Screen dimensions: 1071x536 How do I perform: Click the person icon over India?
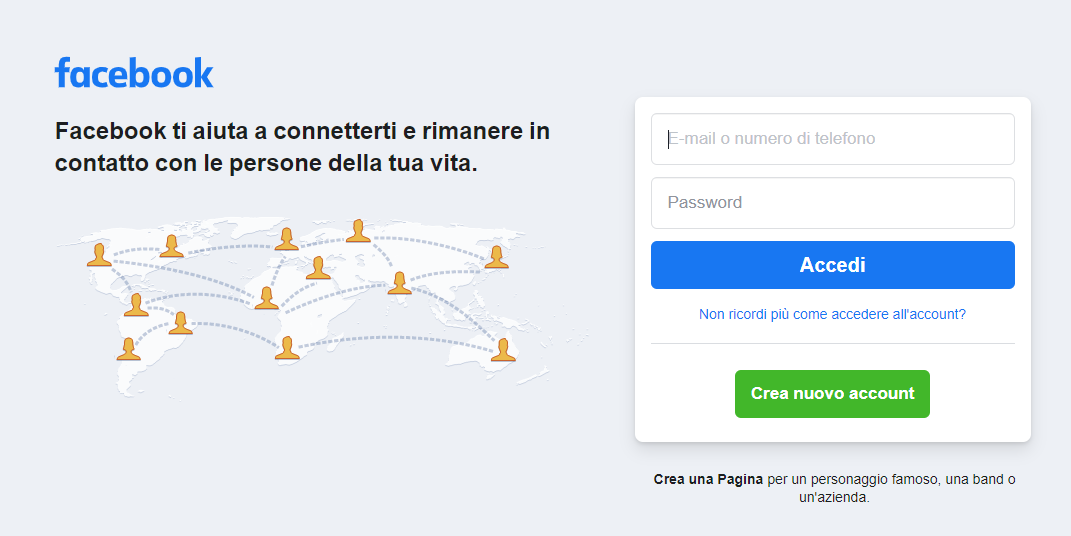coord(400,283)
